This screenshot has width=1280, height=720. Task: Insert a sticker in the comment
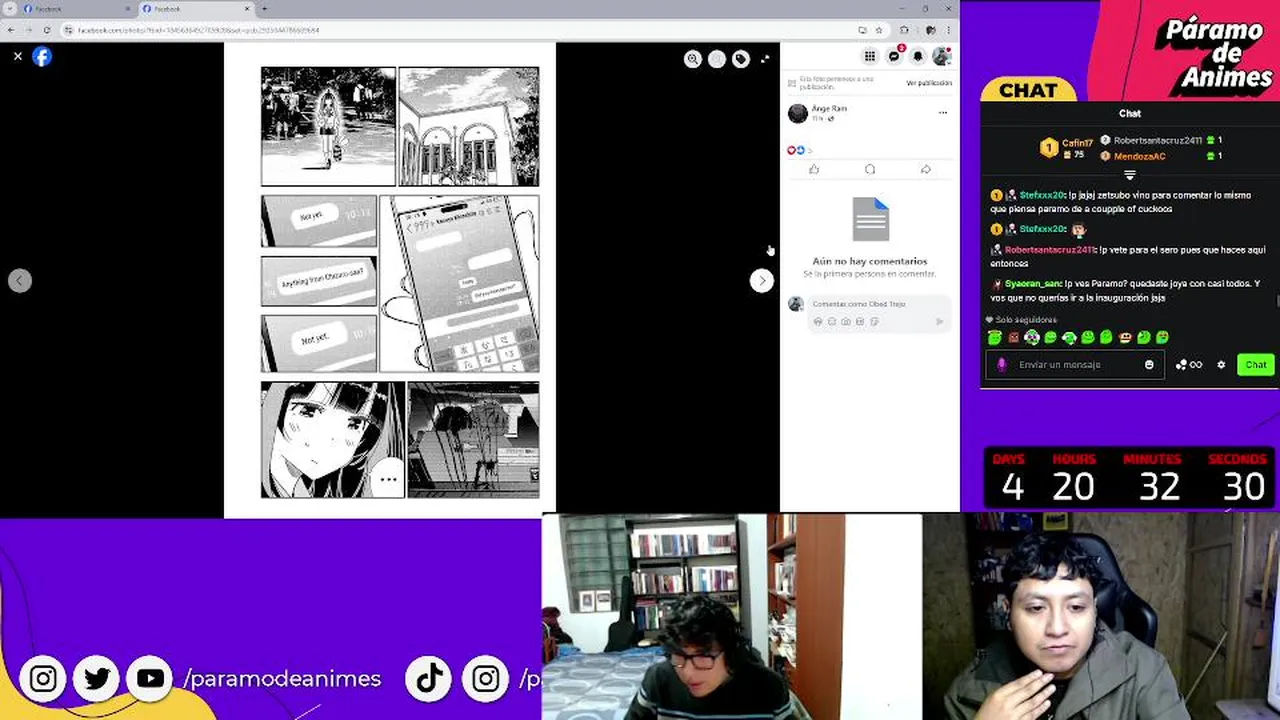click(x=874, y=322)
